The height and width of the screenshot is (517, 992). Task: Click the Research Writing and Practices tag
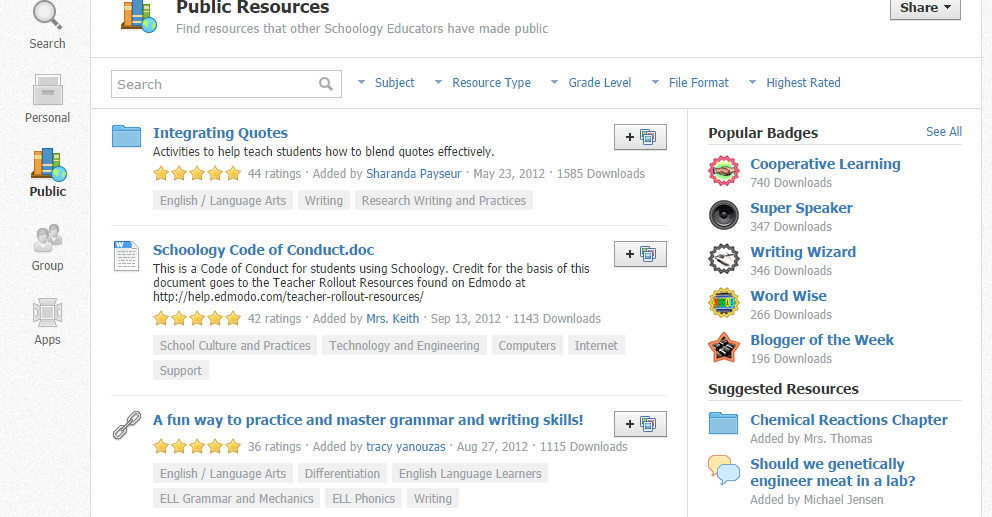[443, 201]
